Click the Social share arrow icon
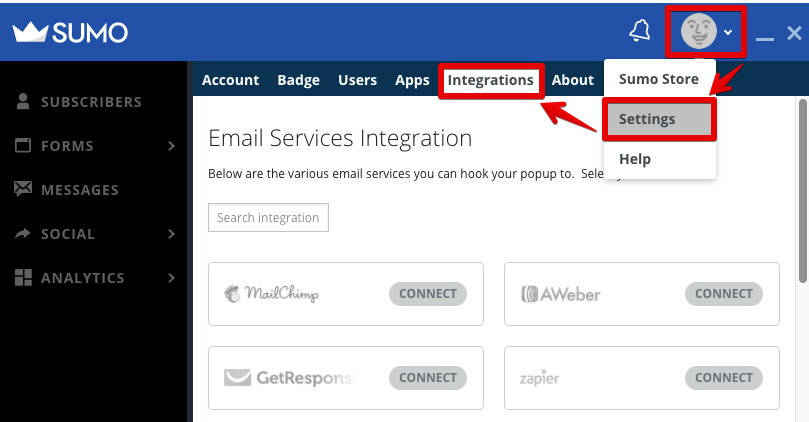The height and width of the screenshot is (422, 809). pyautogui.click(x=23, y=234)
